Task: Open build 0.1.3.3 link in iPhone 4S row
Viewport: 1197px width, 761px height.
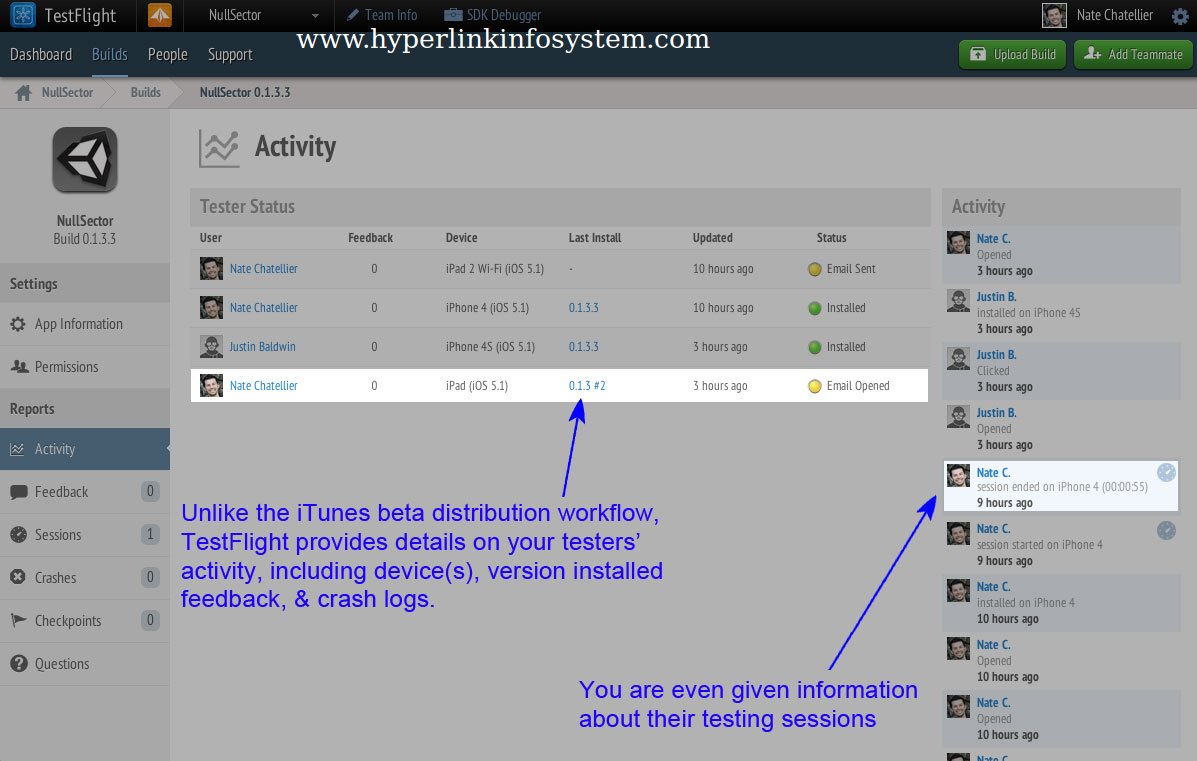Action: coord(583,347)
